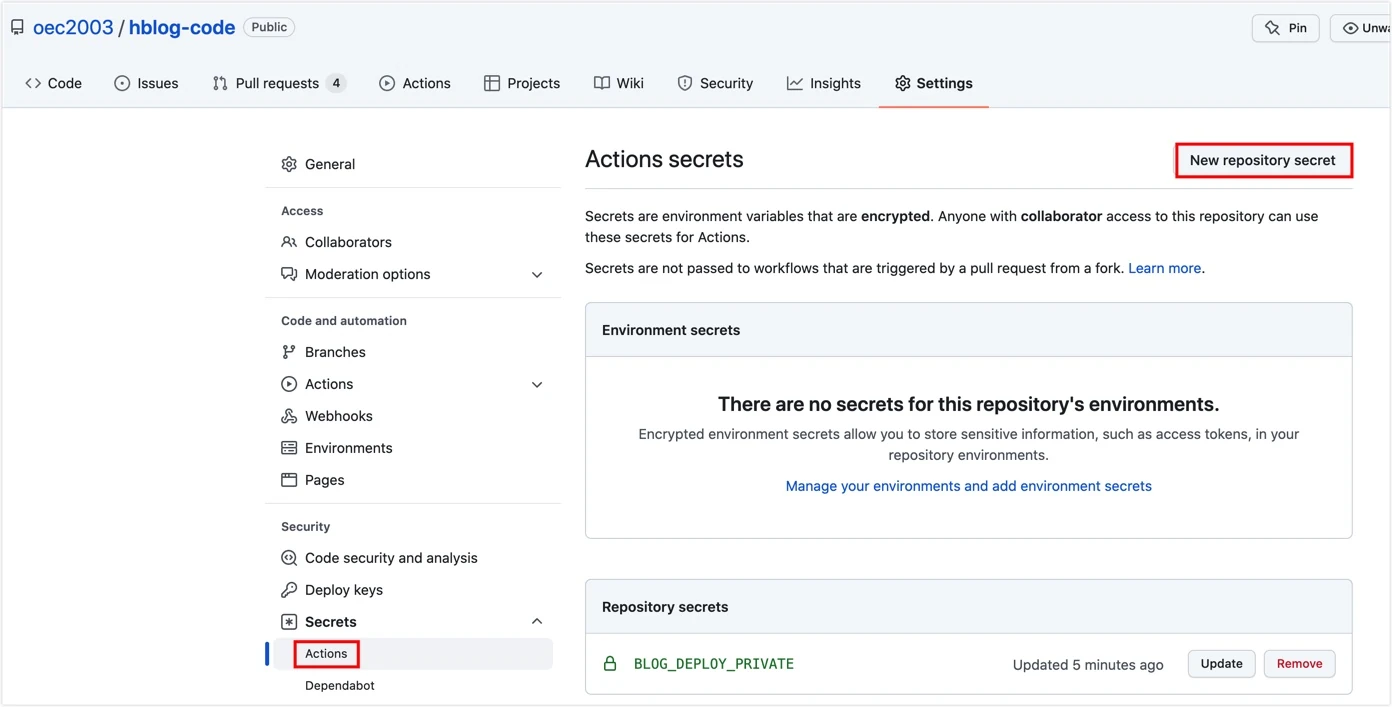Switch to the Projects tab
The height and width of the screenshot is (707, 1392).
click(x=521, y=83)
